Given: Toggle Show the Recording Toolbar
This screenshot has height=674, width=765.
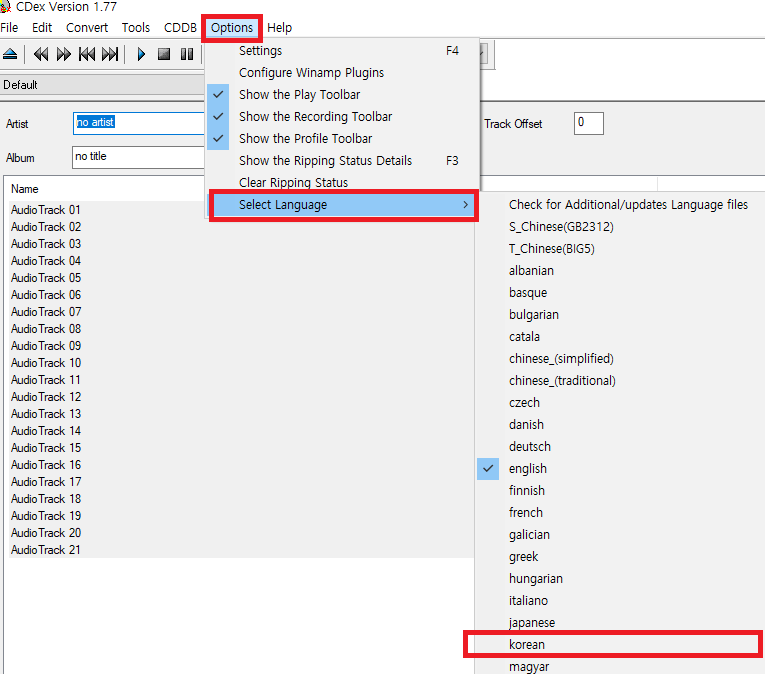Looking at the screenshot, I should pyautogui.click(x=342, y=117).
